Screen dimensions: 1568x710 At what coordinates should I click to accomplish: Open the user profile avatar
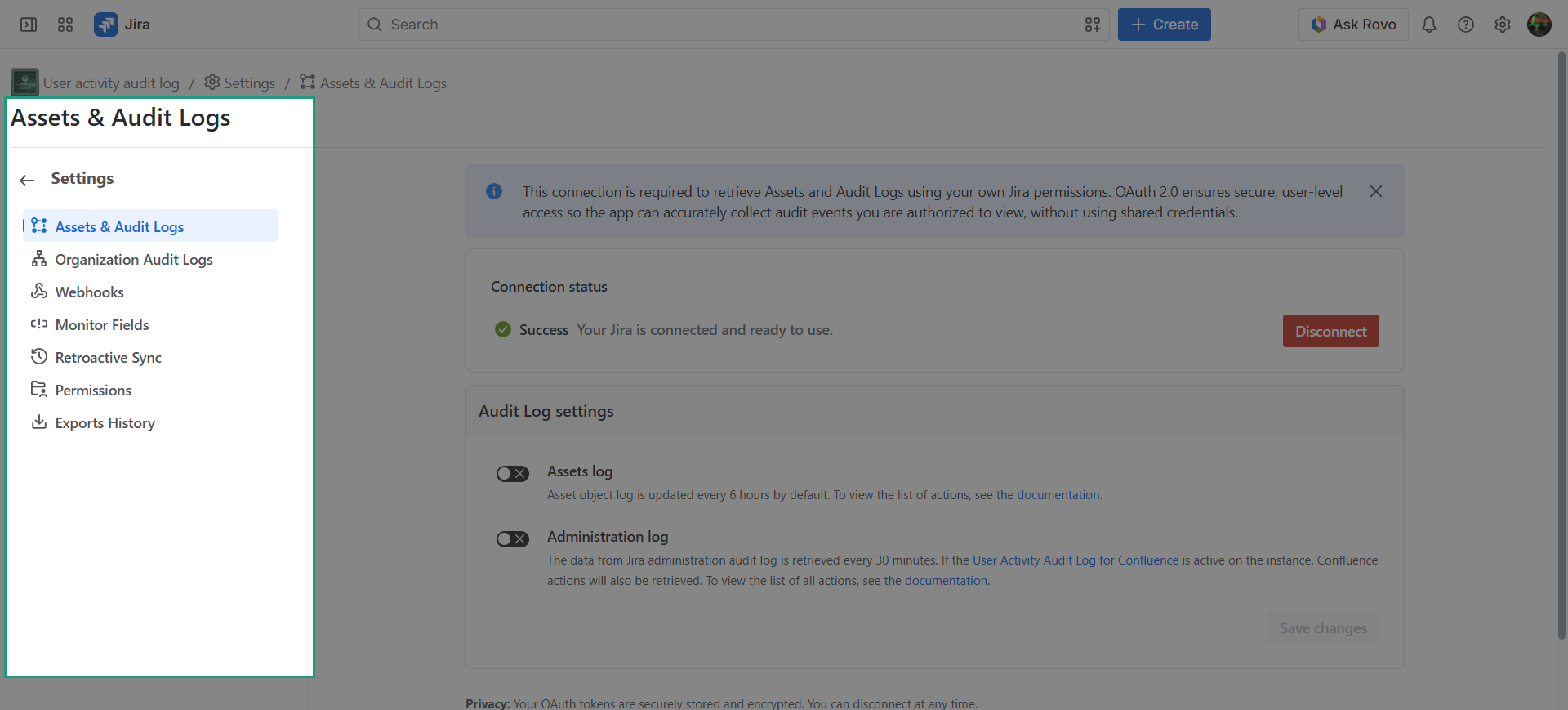click(x=1539, y=25)
